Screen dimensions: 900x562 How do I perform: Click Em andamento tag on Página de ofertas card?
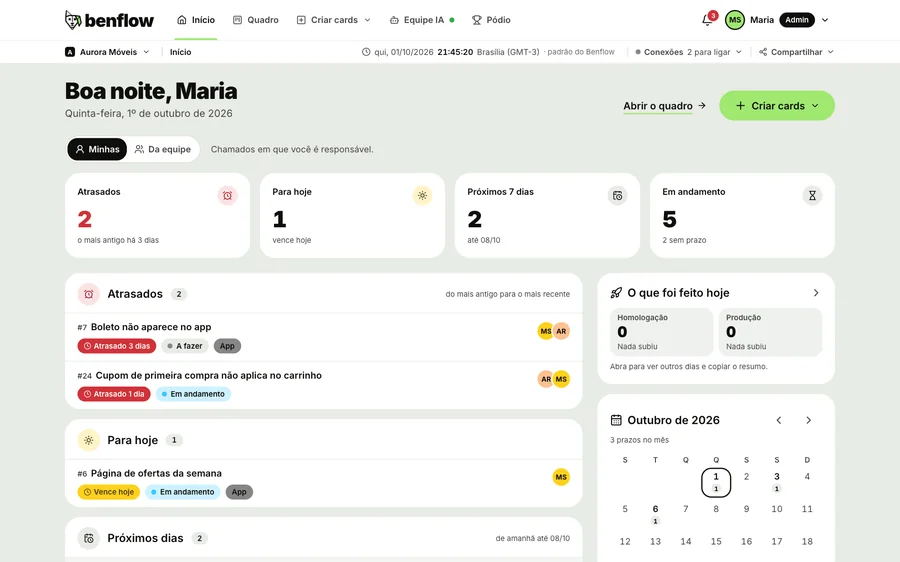(183, 492)
